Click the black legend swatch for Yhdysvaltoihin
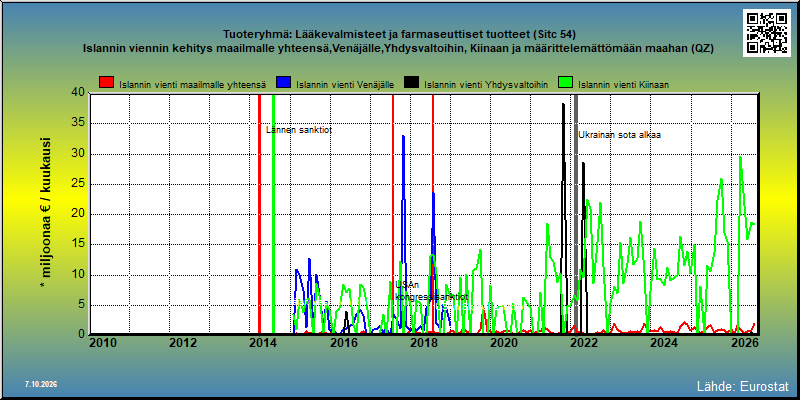The width and height of the screenshot is (800, 400). click(x=412, y=83)
